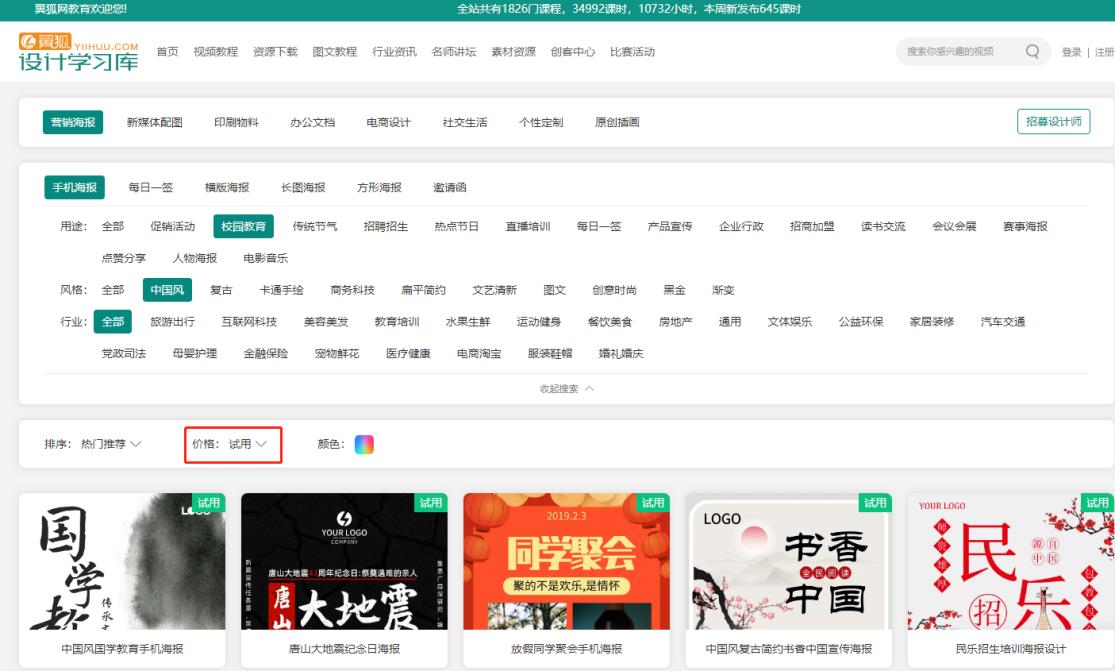The height and width of the screenshot is (671, 1115).
Task: Open 创客中心 in navigation
Action: [572, 52]
